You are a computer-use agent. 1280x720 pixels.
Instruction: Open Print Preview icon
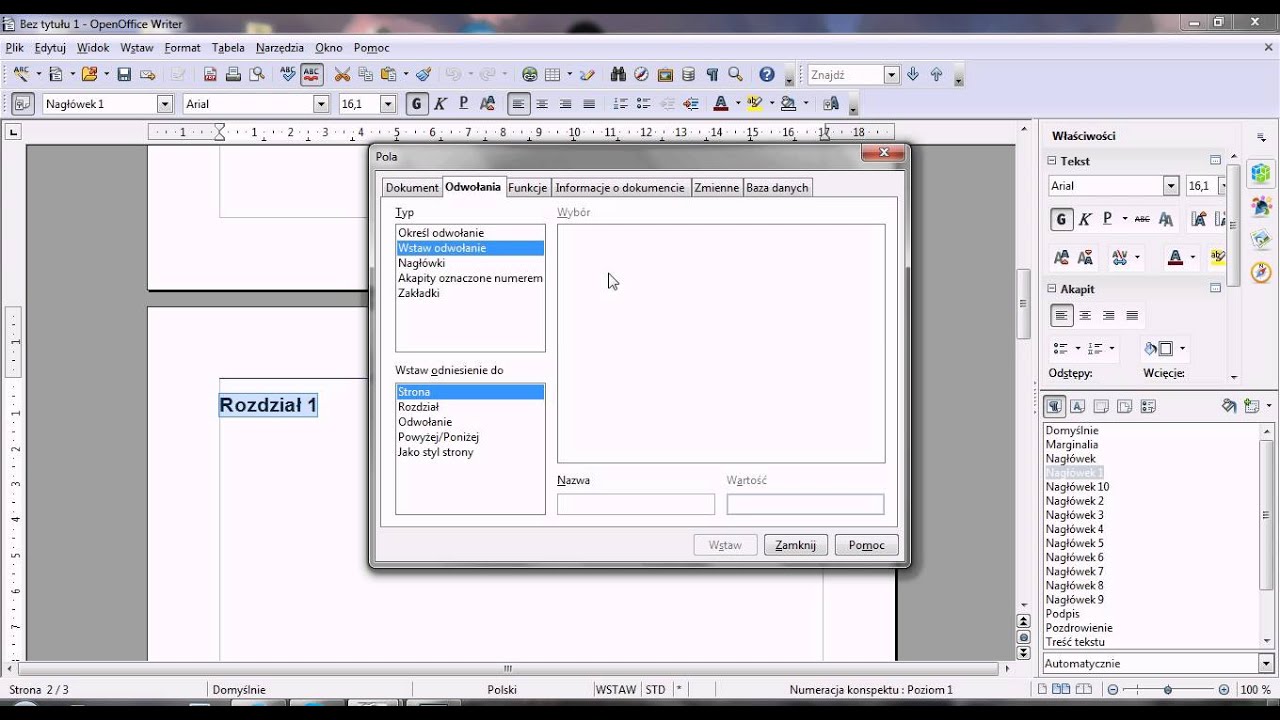click(257, 74)
